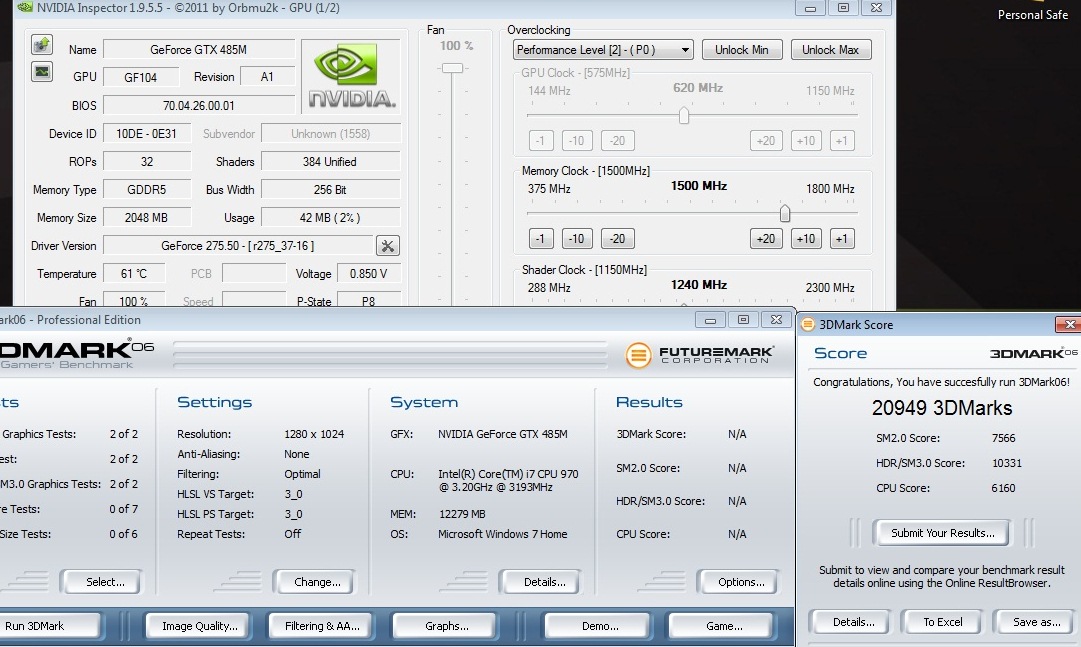The image size is (1081, 647).
Task: Click the Driver Version field
Action: [x=238, y=246]
